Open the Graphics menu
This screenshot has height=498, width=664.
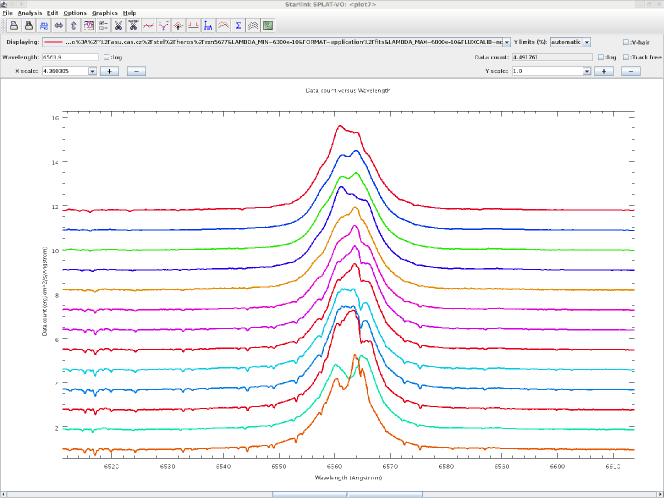pyautogui.click(x=105, y=13)
